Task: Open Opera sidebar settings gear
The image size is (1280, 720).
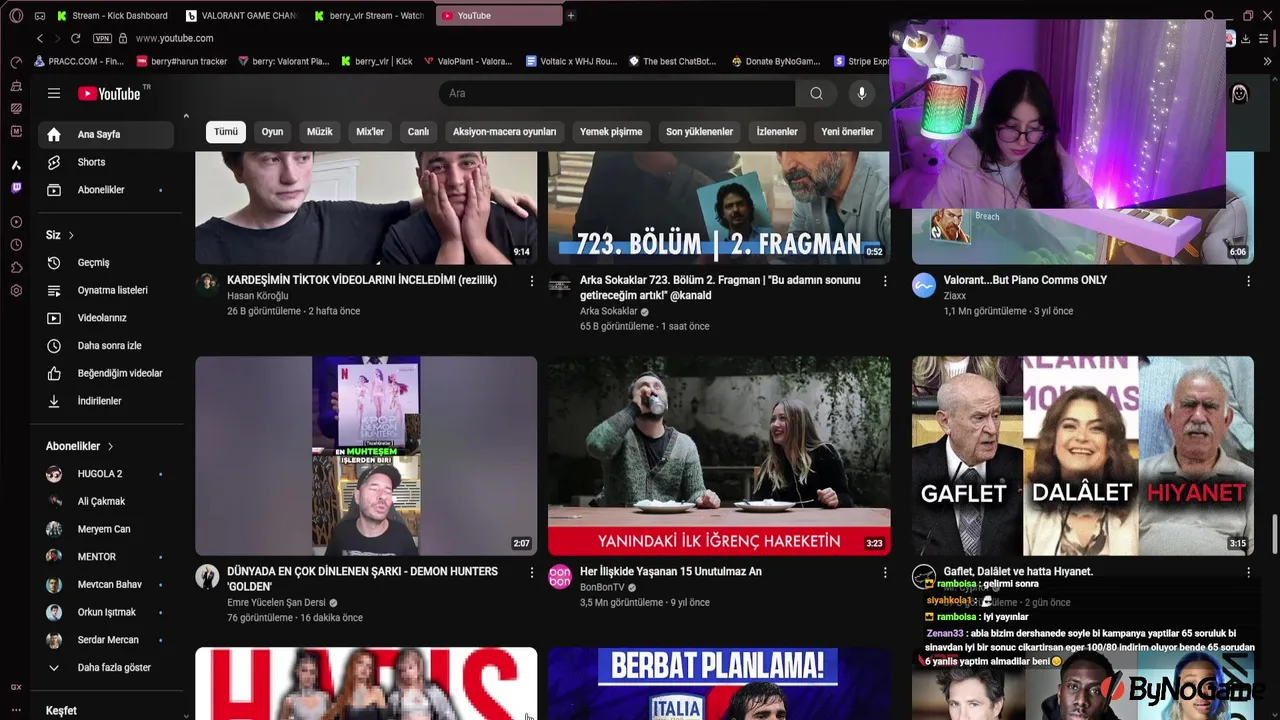Action: (16, 291)
